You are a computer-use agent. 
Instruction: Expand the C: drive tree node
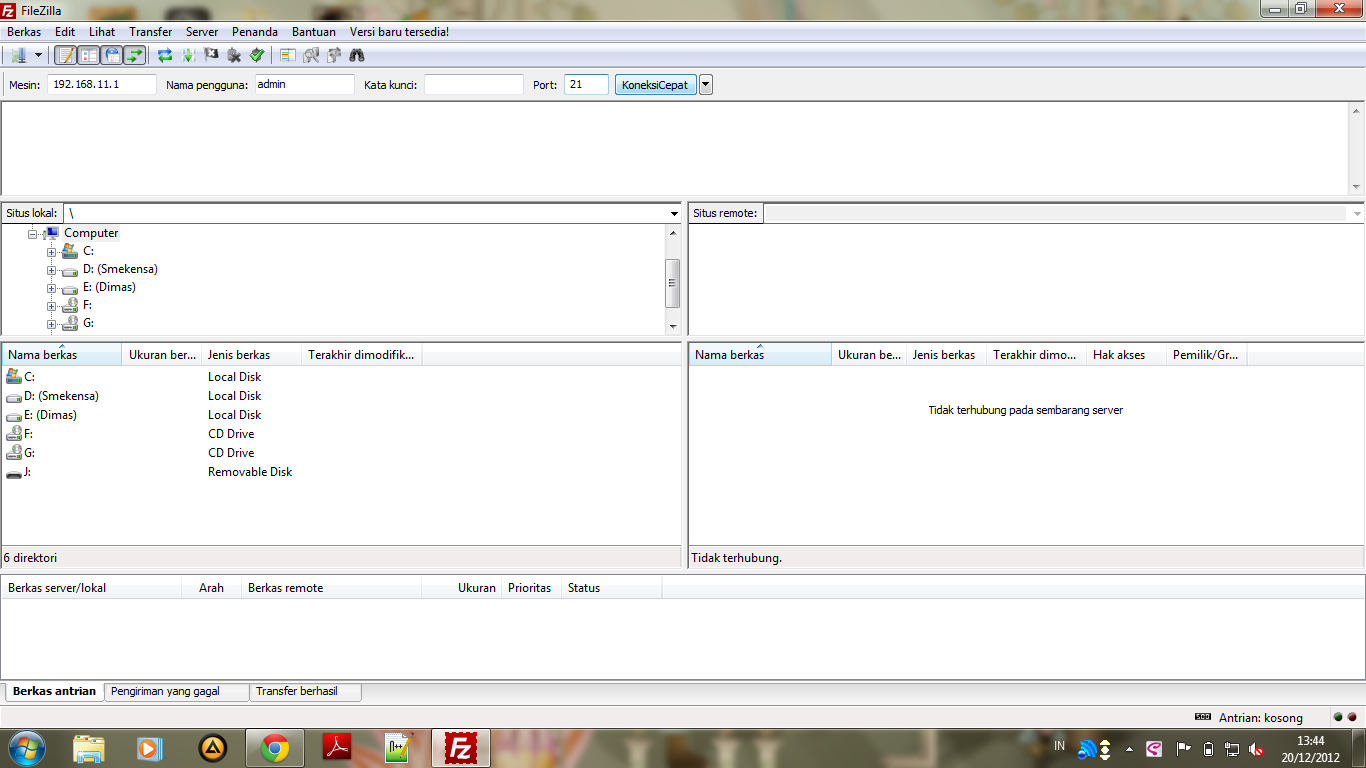point(51,252)
